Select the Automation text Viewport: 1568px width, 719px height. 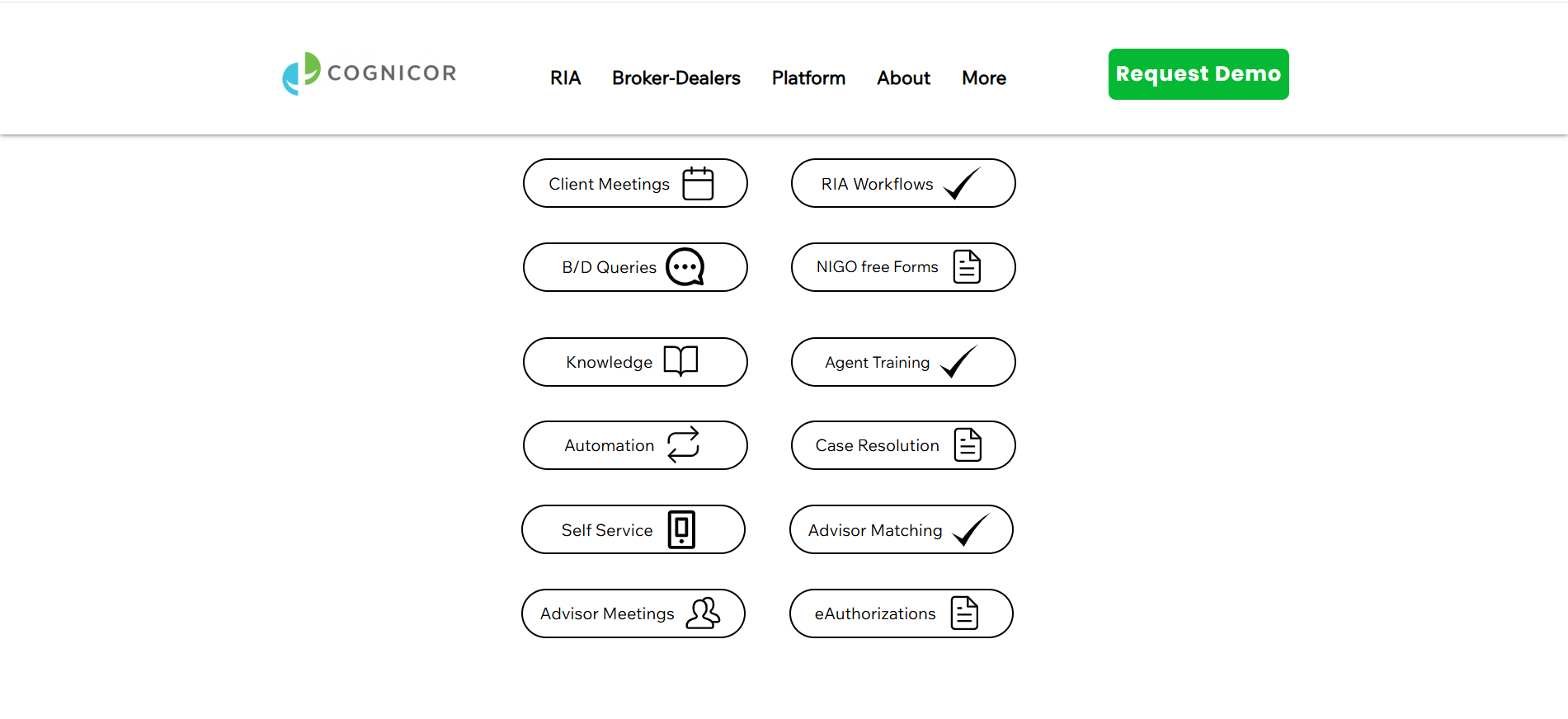[610, 445]
